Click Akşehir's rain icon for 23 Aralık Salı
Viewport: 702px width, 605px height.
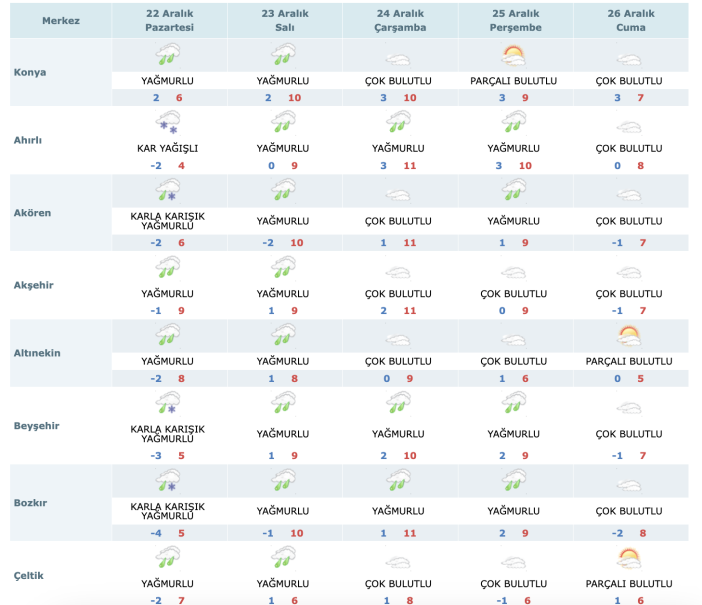pyautogui.click(x=282, y=267)
